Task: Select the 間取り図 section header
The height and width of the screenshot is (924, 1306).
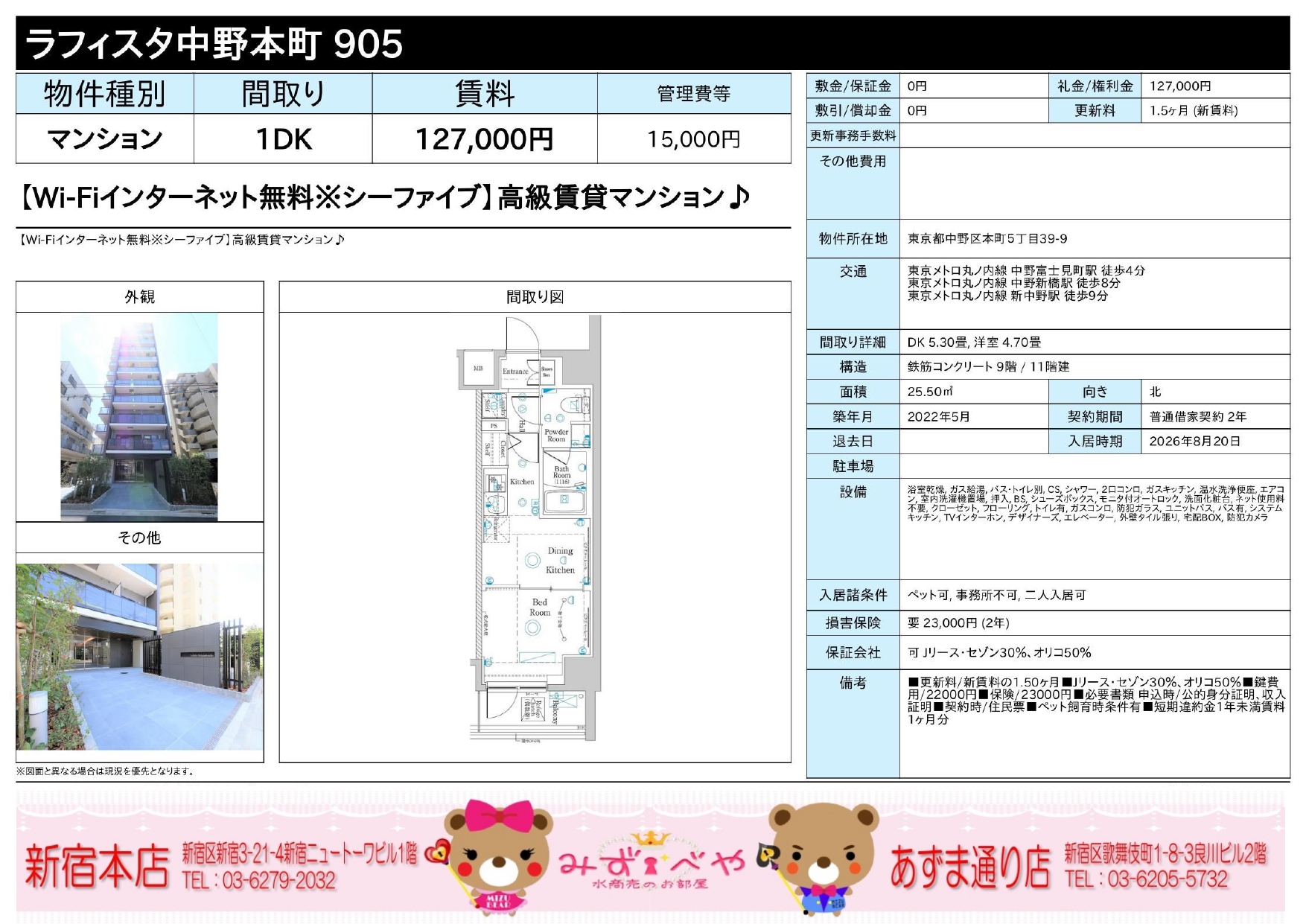Action: coord(535,297)
